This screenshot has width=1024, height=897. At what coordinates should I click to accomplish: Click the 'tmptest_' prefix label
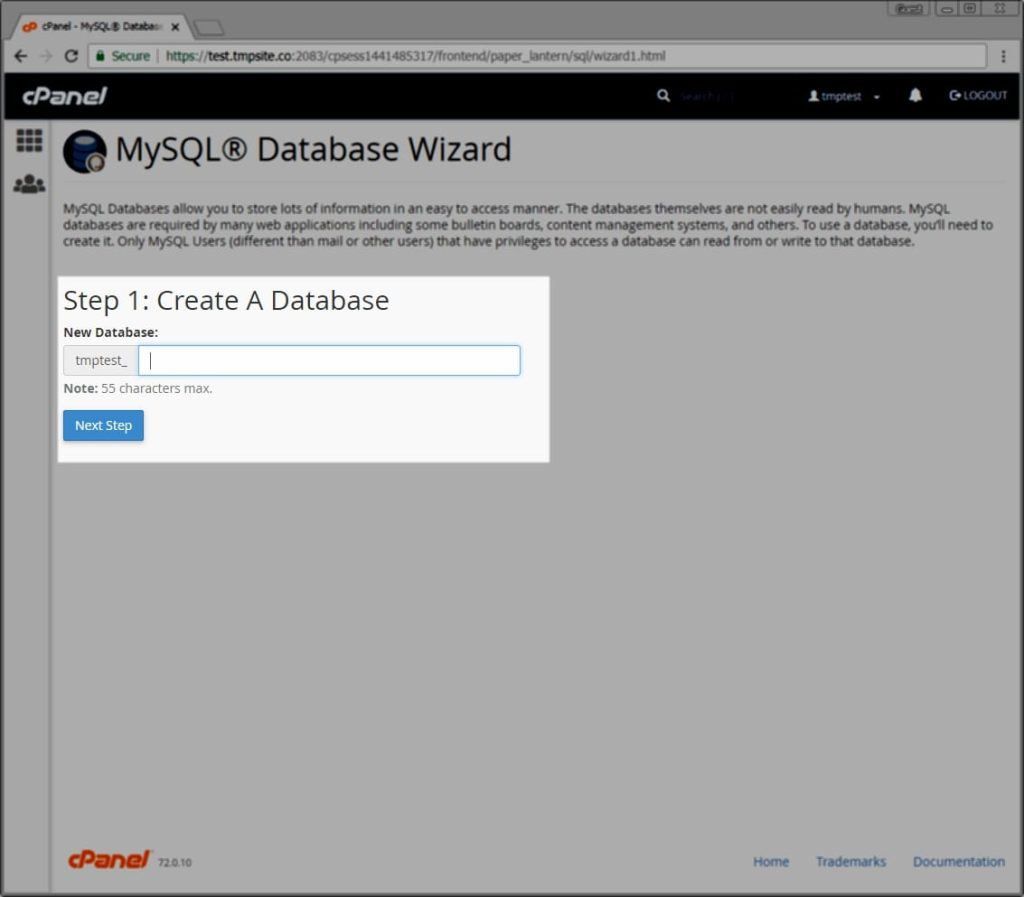[101, 360]
